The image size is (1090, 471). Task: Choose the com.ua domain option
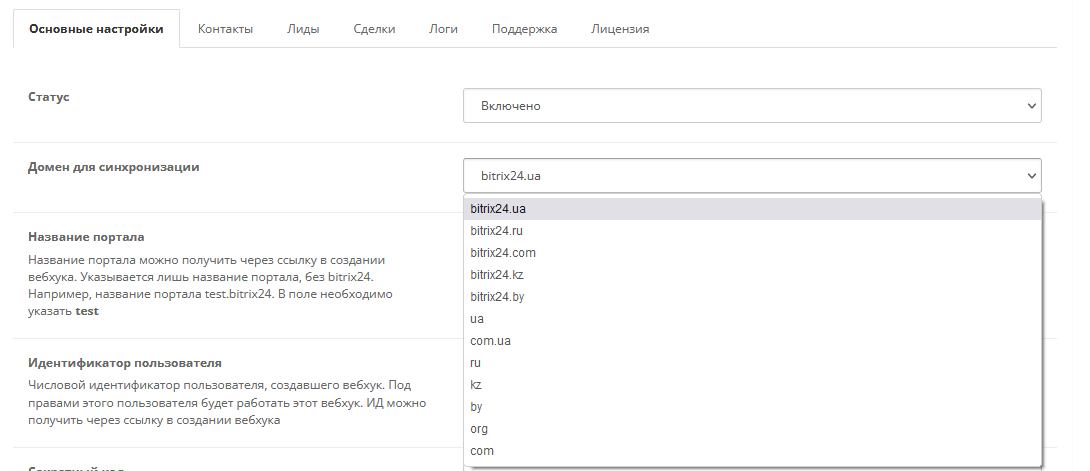click(x=752, y=341)
